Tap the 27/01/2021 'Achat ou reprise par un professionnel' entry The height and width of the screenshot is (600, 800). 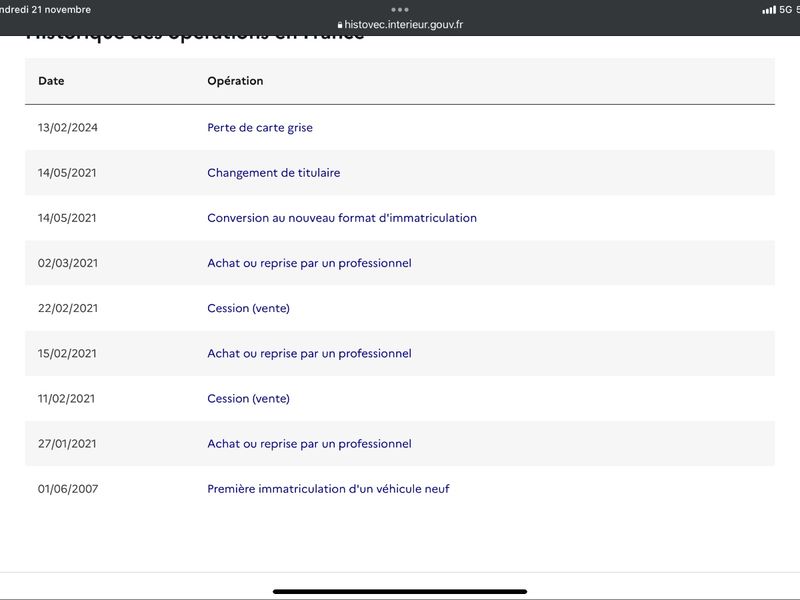[309, 443]
